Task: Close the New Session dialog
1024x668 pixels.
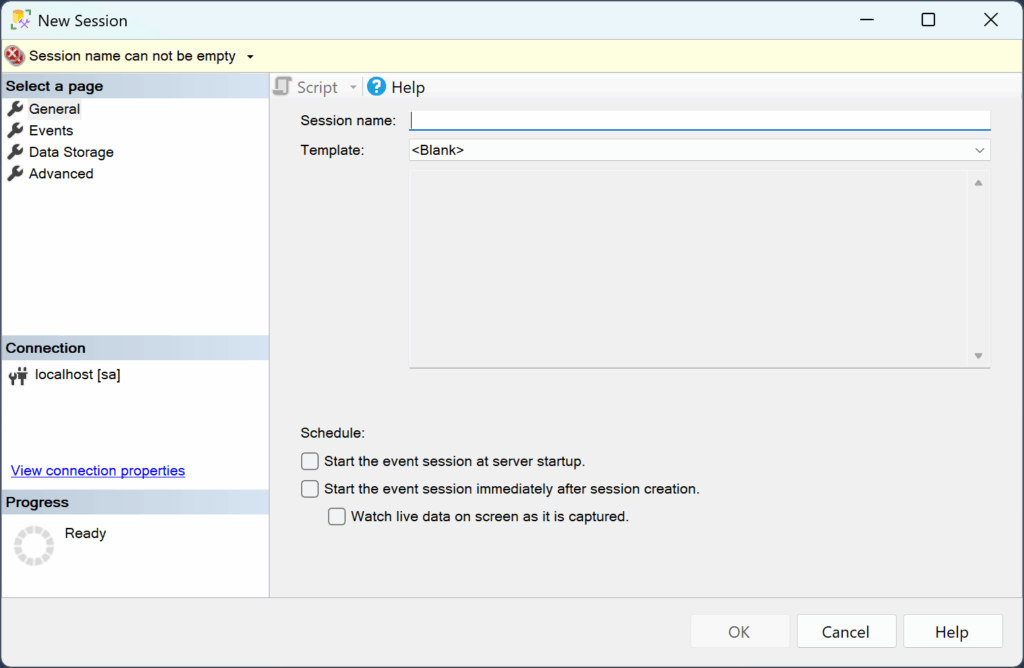Action: point(991,20)
